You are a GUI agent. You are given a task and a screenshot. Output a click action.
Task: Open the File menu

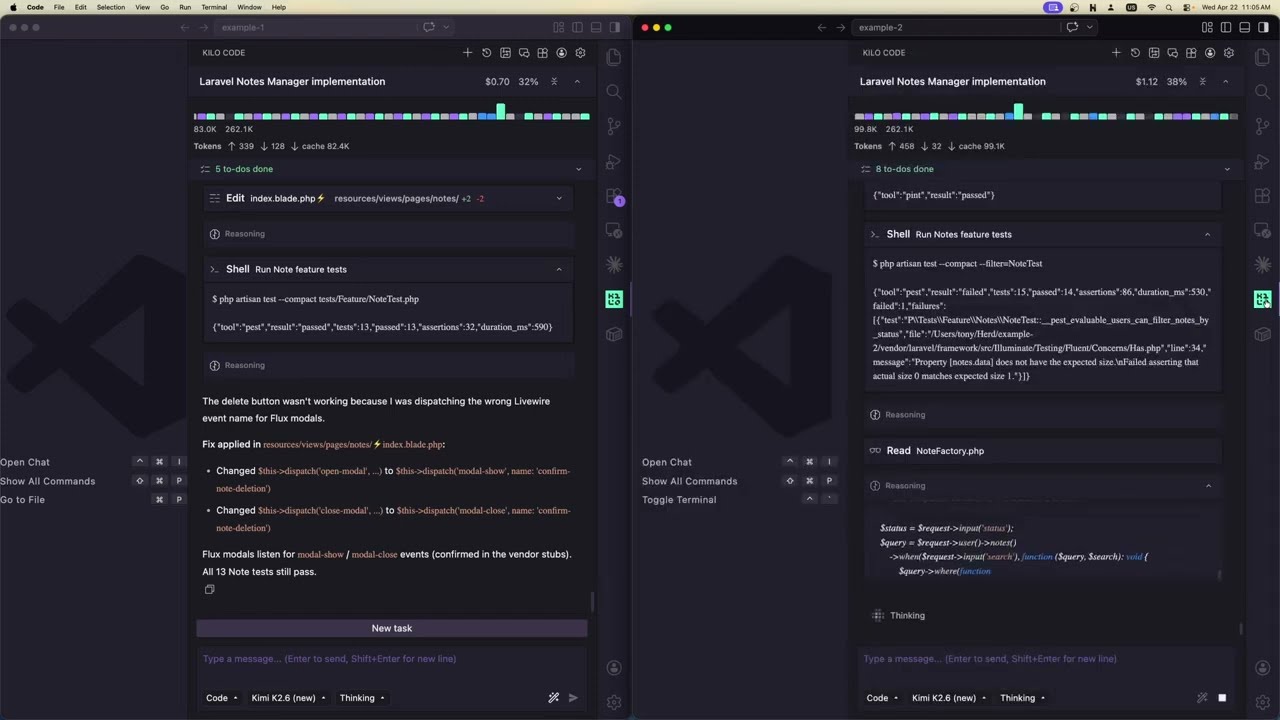tap(59, 7)
